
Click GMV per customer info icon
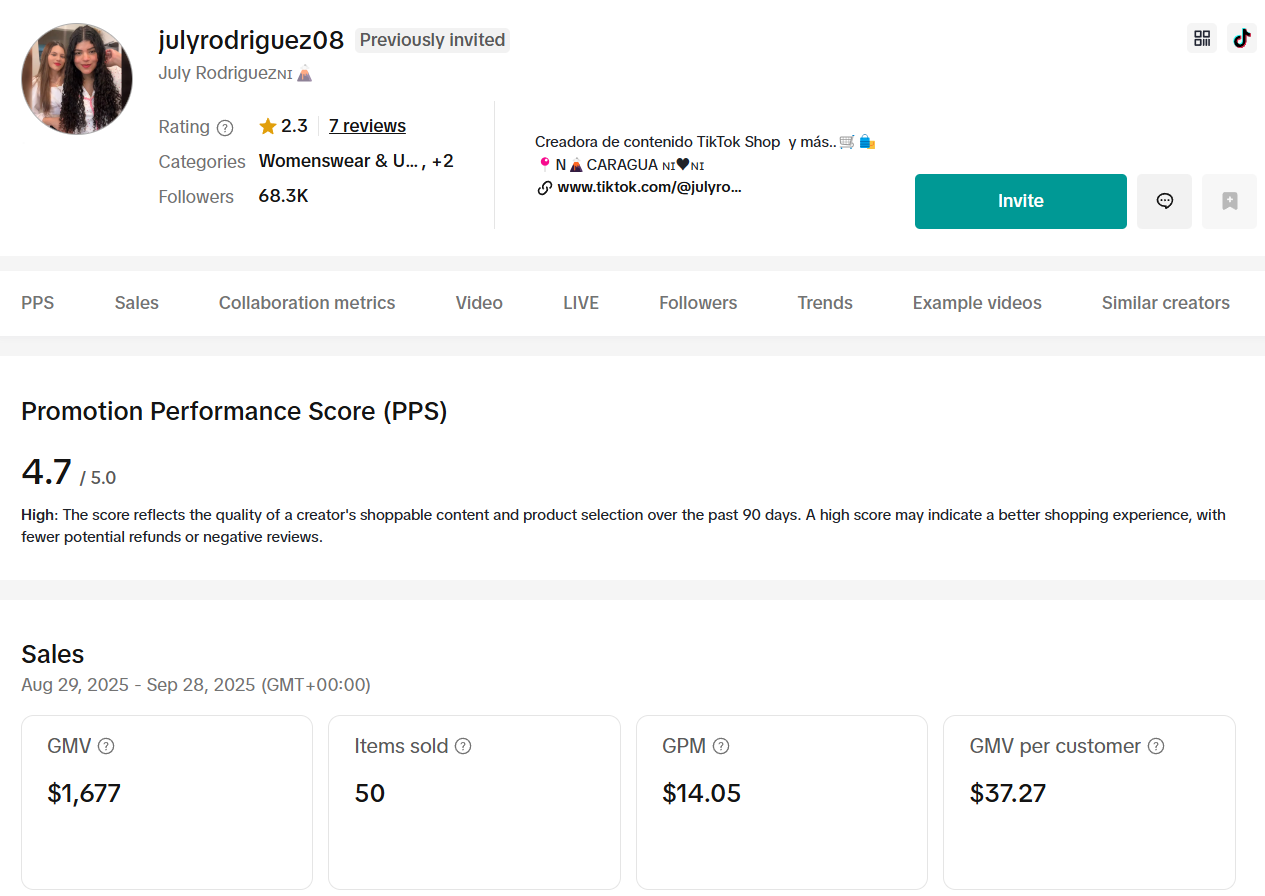tap(1156, 746)
